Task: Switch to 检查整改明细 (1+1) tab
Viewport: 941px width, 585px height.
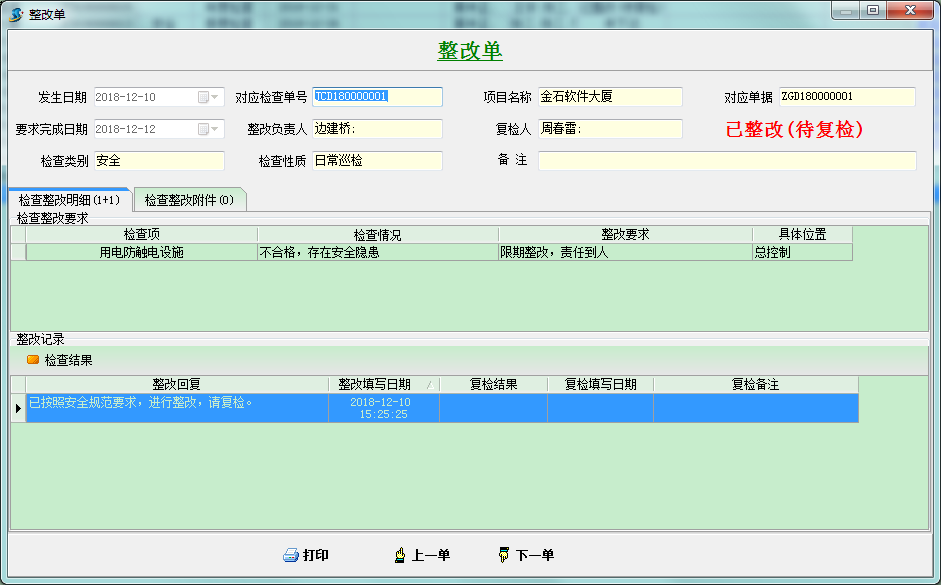Action: point(70,200)
